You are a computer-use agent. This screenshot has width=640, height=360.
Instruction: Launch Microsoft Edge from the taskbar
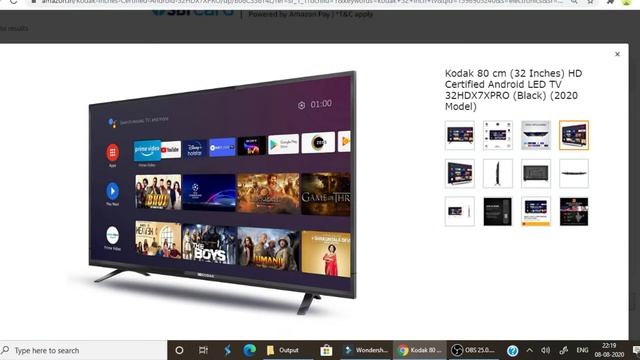[x=249, y=350]
